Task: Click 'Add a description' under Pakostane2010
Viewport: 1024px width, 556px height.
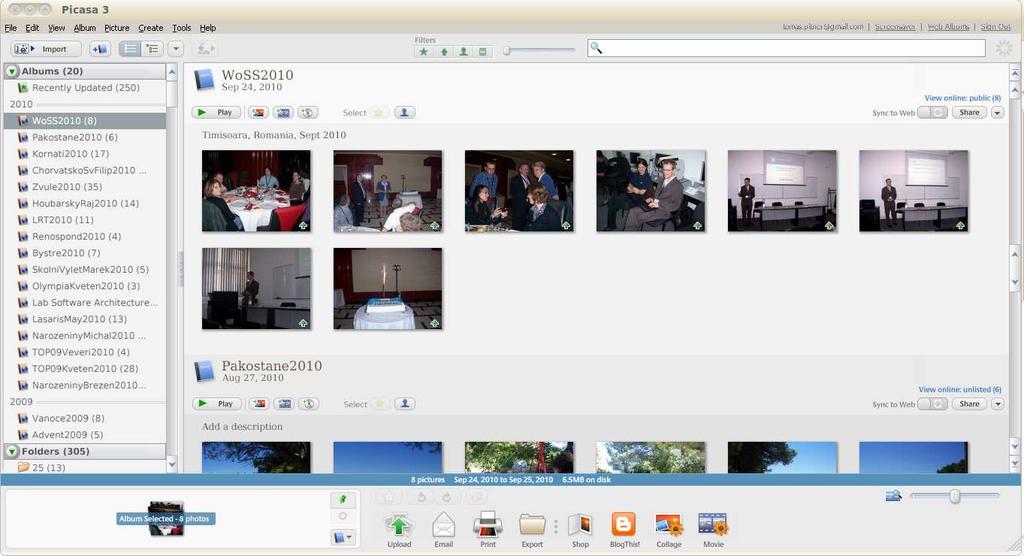Action: pos(242,426)
